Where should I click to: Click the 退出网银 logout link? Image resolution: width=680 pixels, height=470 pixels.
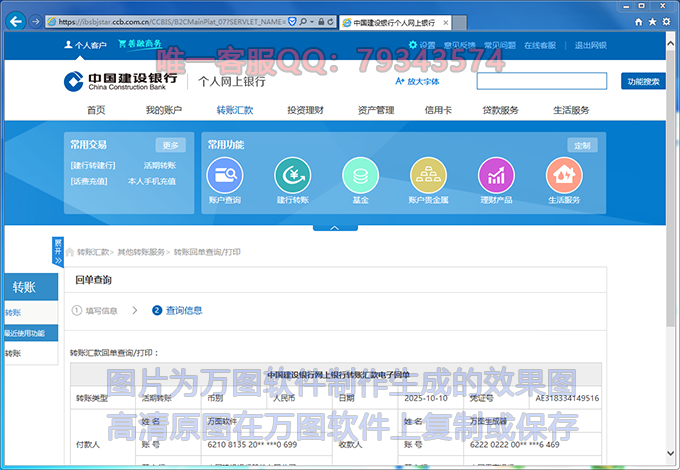[592, 45]
